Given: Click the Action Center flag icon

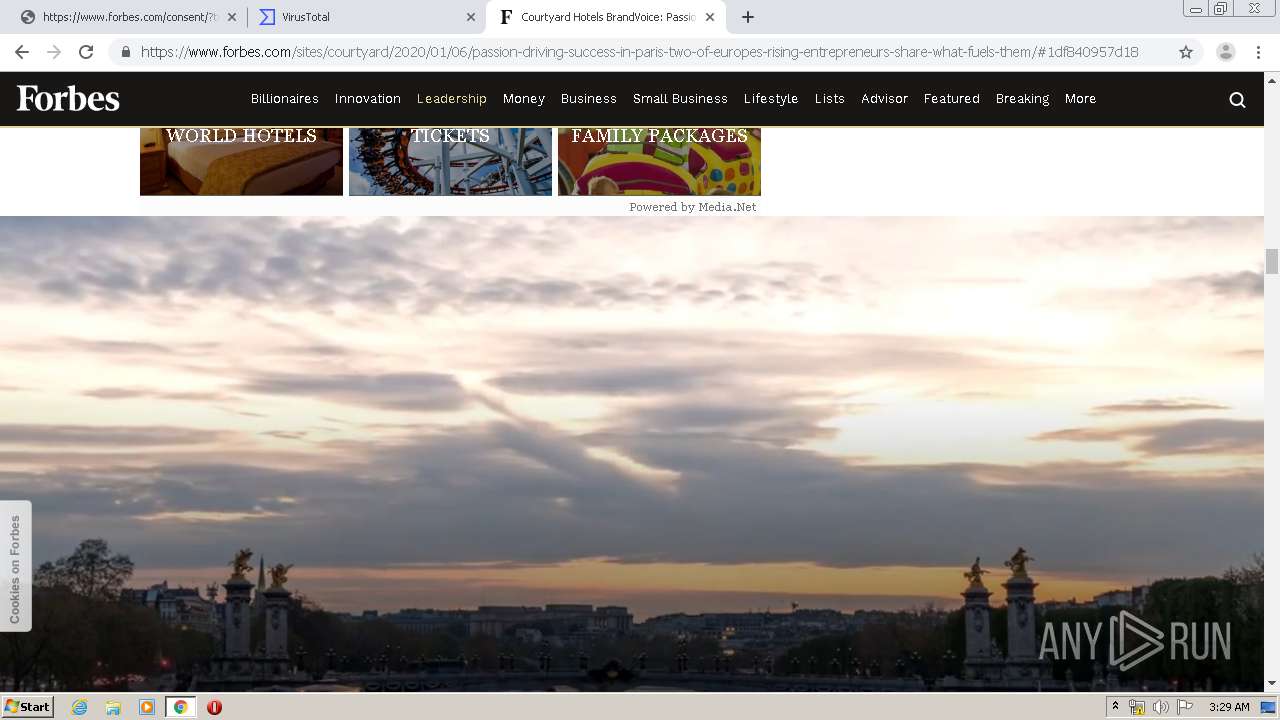Looking at the screenshot, I should [x=1185, y=707].
